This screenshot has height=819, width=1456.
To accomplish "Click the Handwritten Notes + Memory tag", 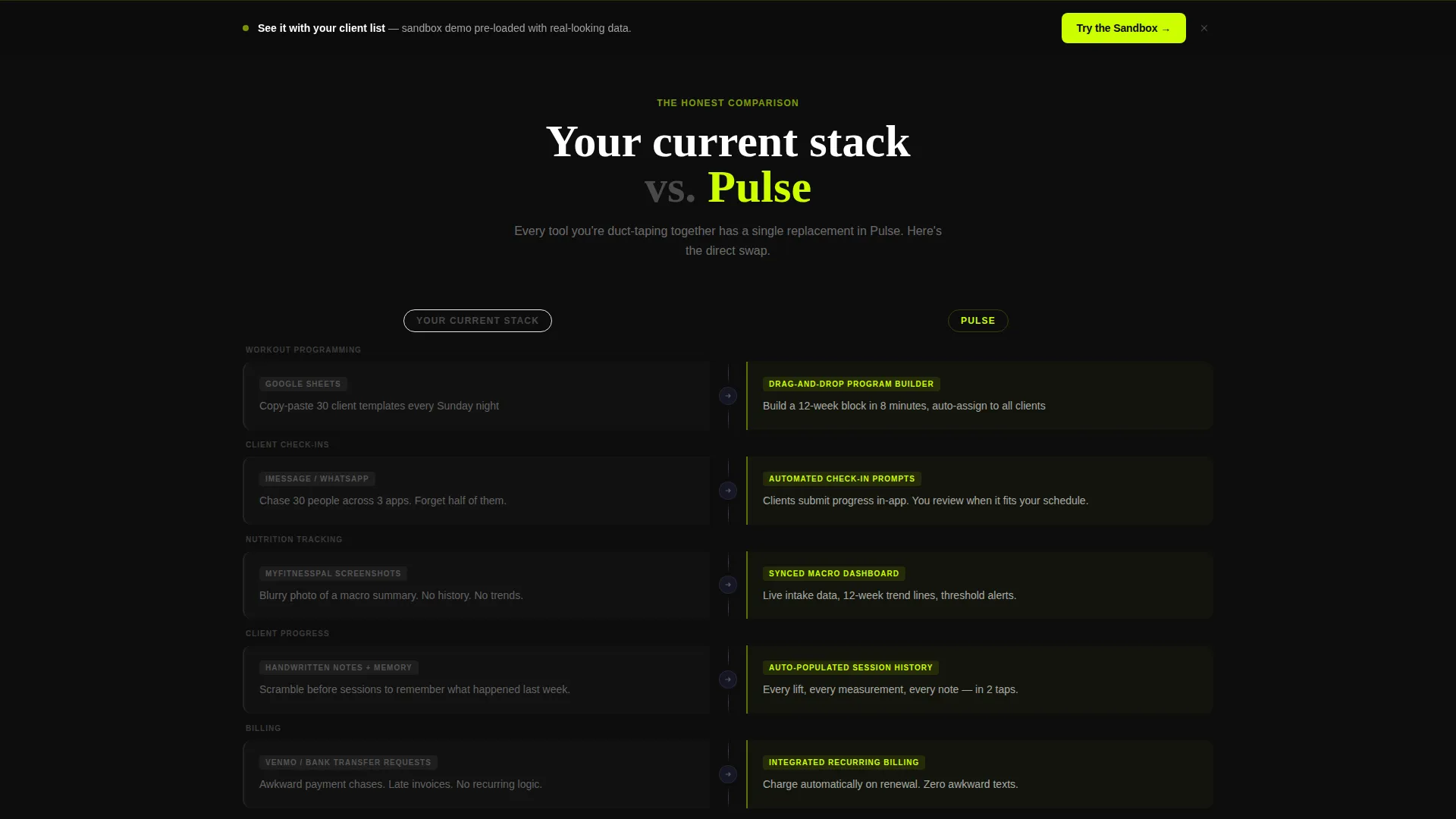I will pyautogui.click(x=339, y=668).
